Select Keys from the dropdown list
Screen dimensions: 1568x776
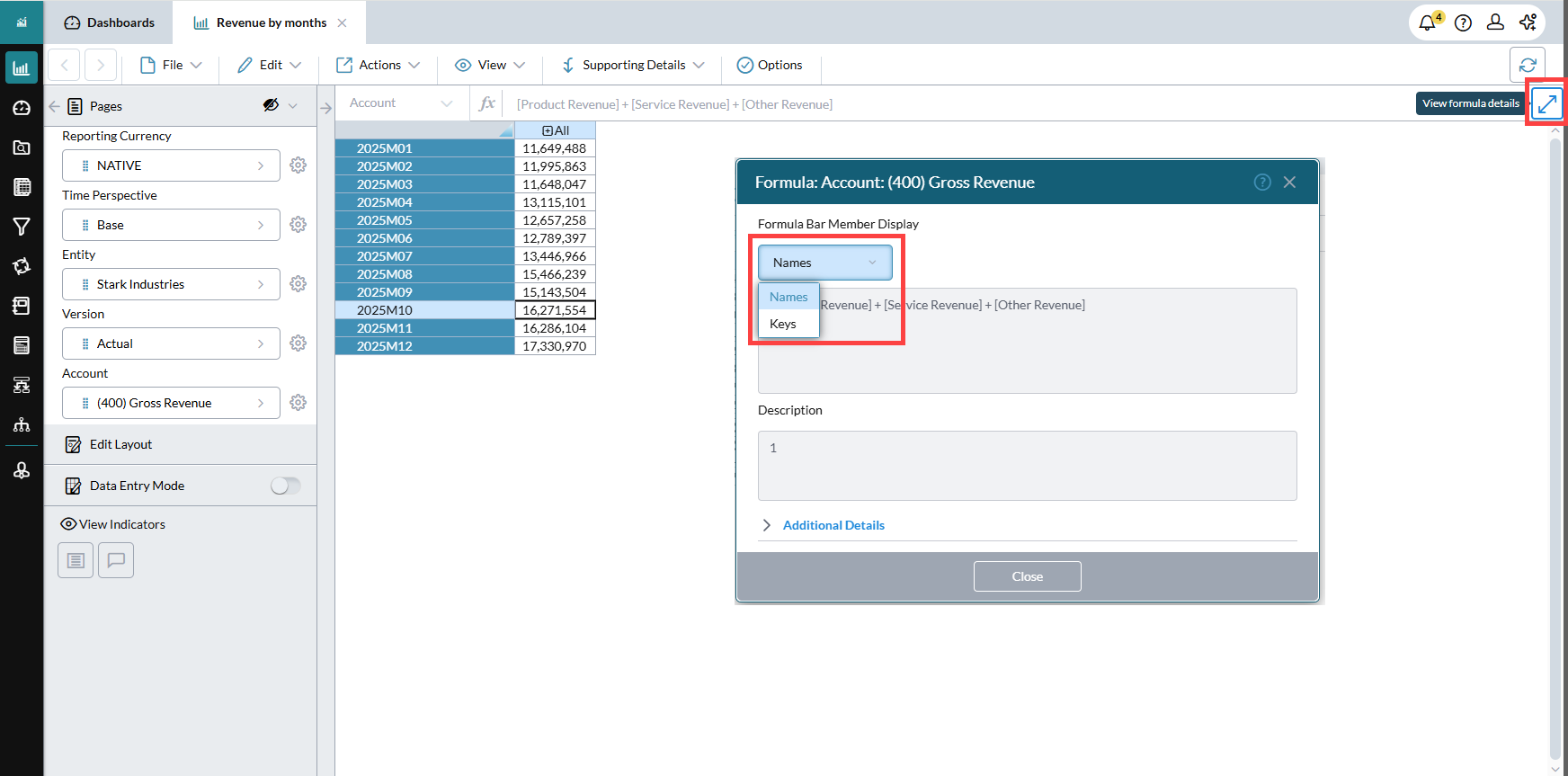tap(783, 324)
